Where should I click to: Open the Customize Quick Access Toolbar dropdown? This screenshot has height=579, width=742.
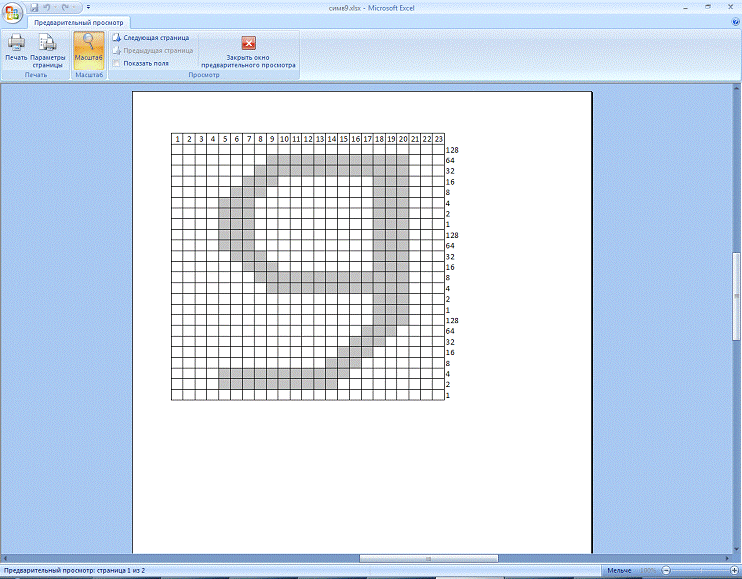[x=88, y=7]
